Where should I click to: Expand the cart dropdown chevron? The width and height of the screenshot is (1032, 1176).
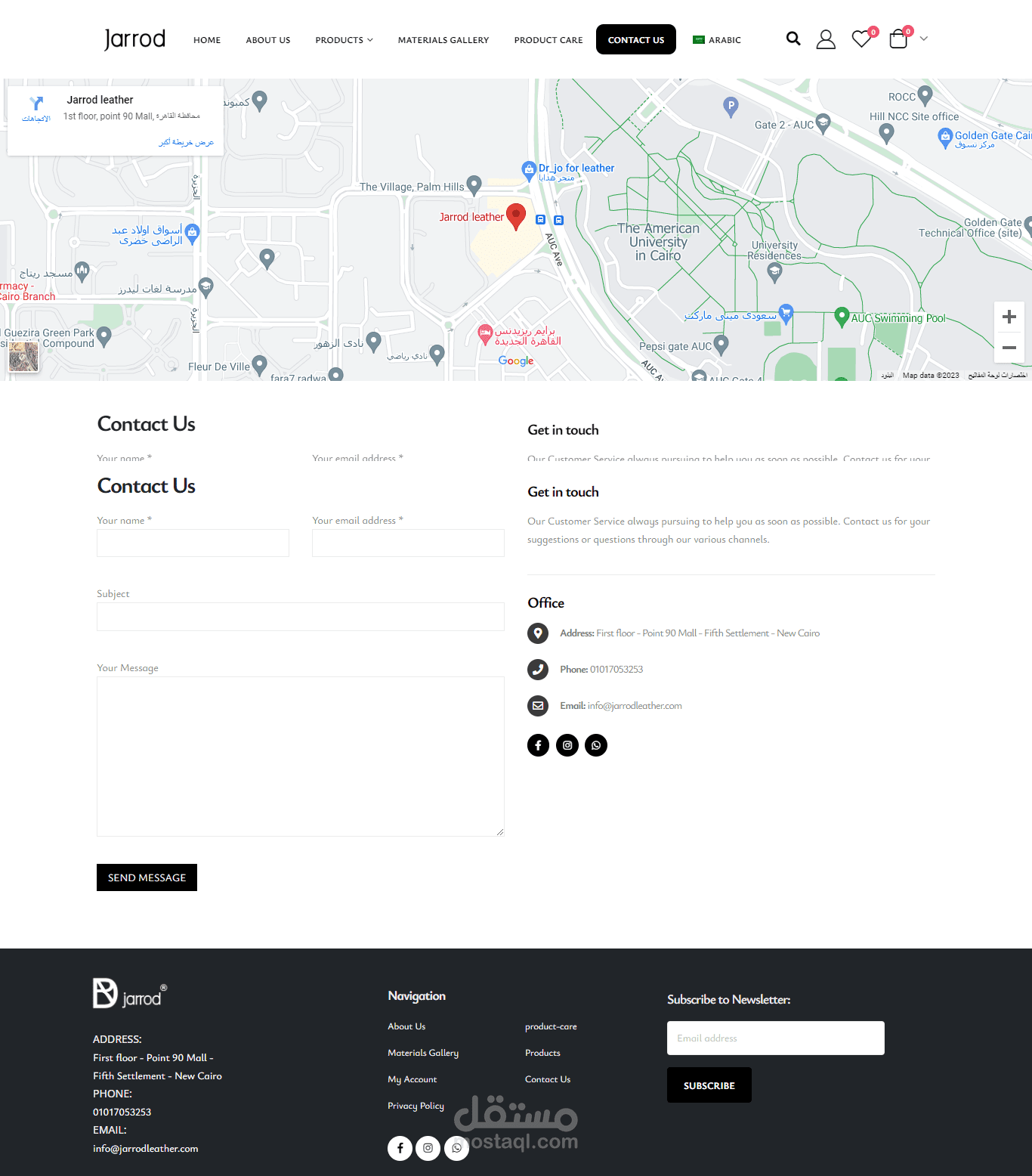[x=923, y=39]
